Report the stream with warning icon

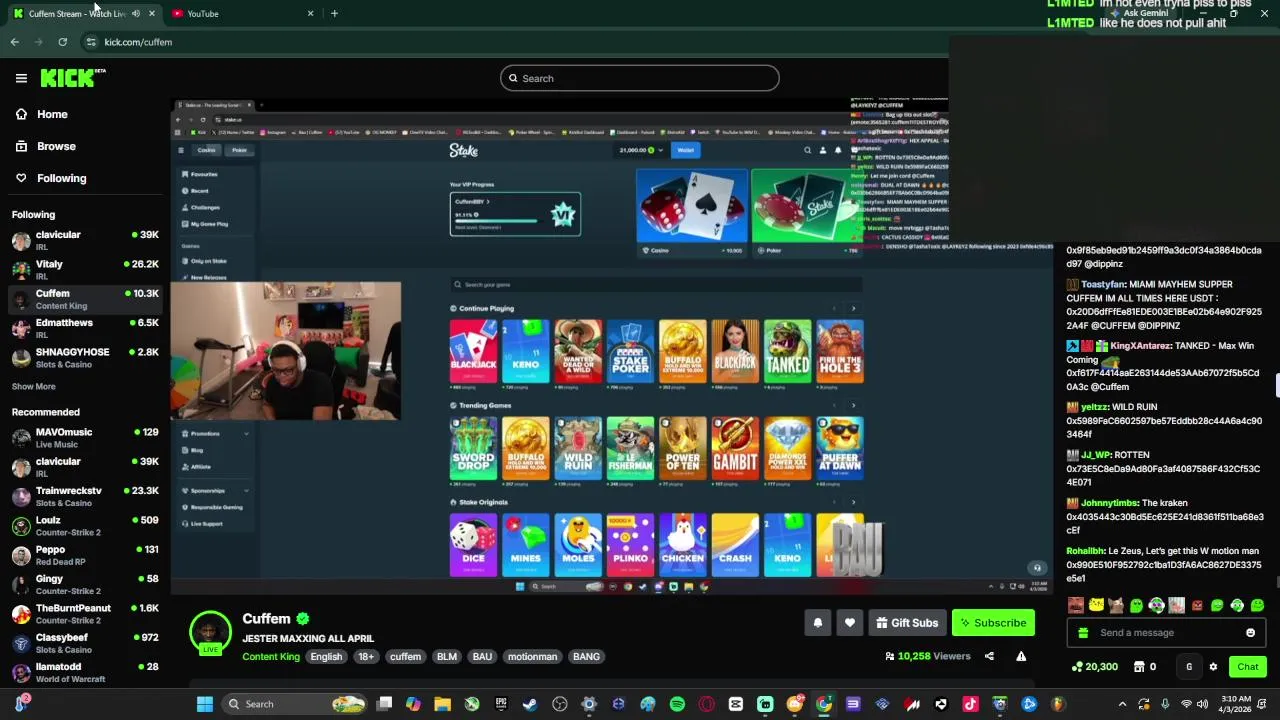tap(1021, 656)
